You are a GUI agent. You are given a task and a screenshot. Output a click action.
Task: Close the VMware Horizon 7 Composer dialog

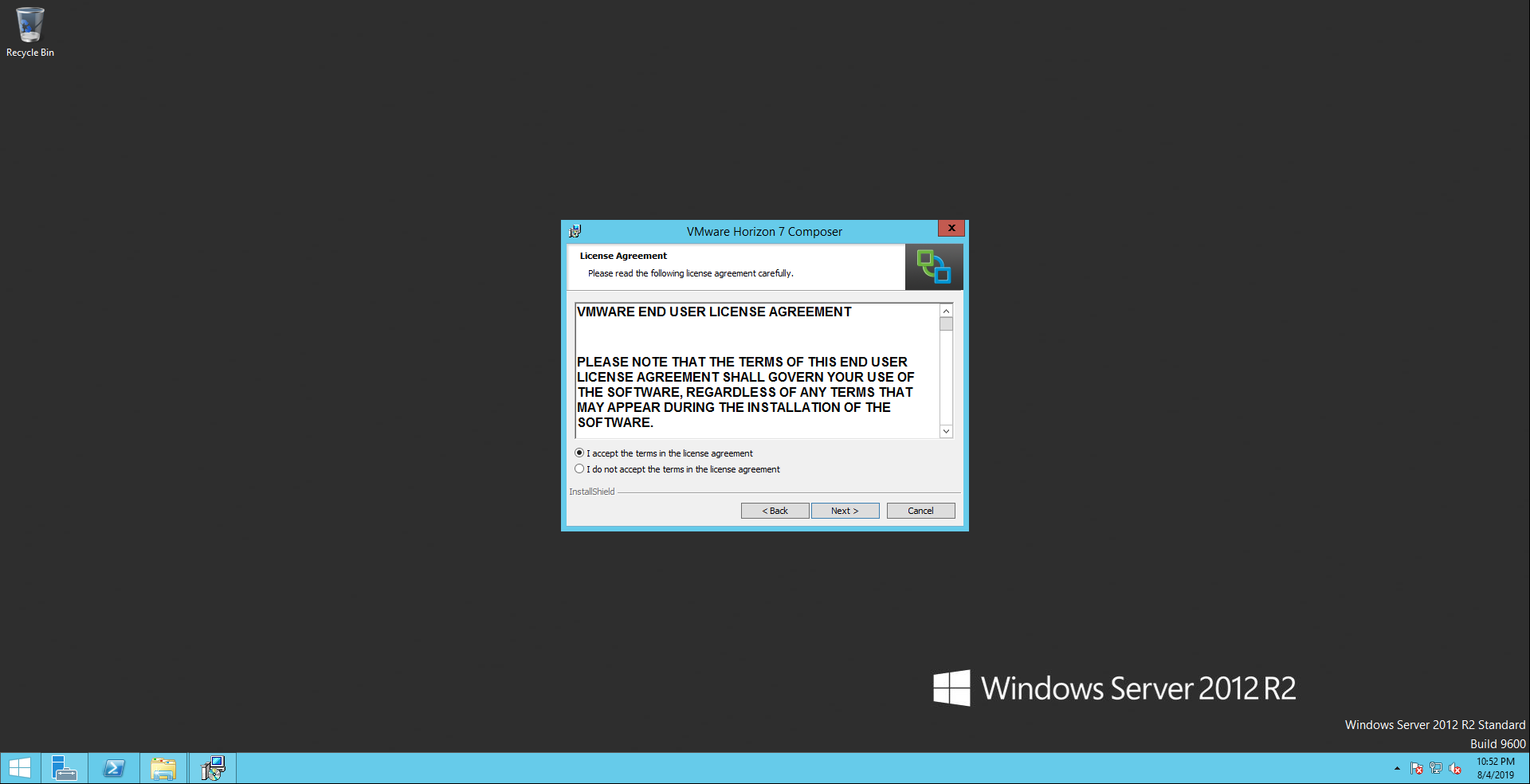click(951, 229)
